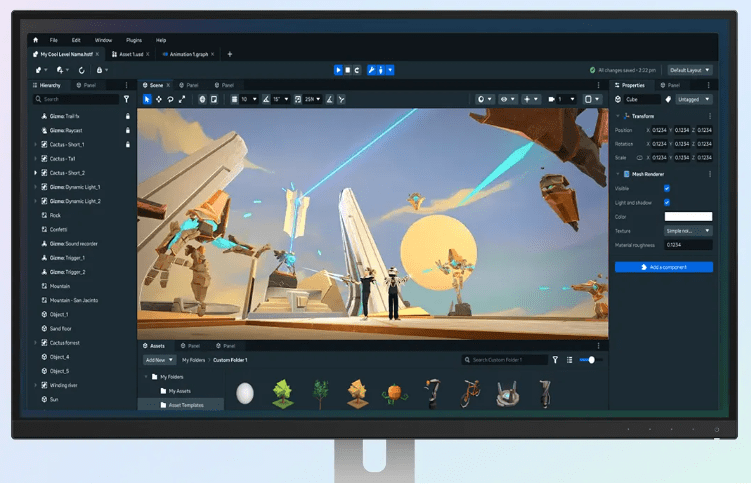Open the Default Layout dropdown
Viewport: 751px width, 485px height.
point(690,70)
